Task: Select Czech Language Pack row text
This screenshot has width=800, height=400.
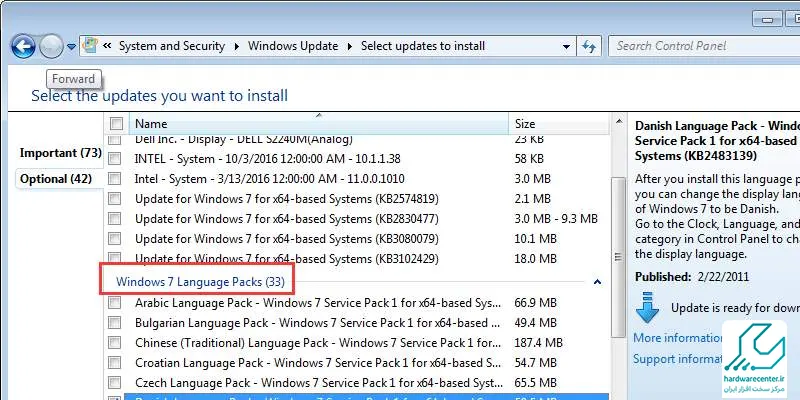Action: [x=317, y=383]
